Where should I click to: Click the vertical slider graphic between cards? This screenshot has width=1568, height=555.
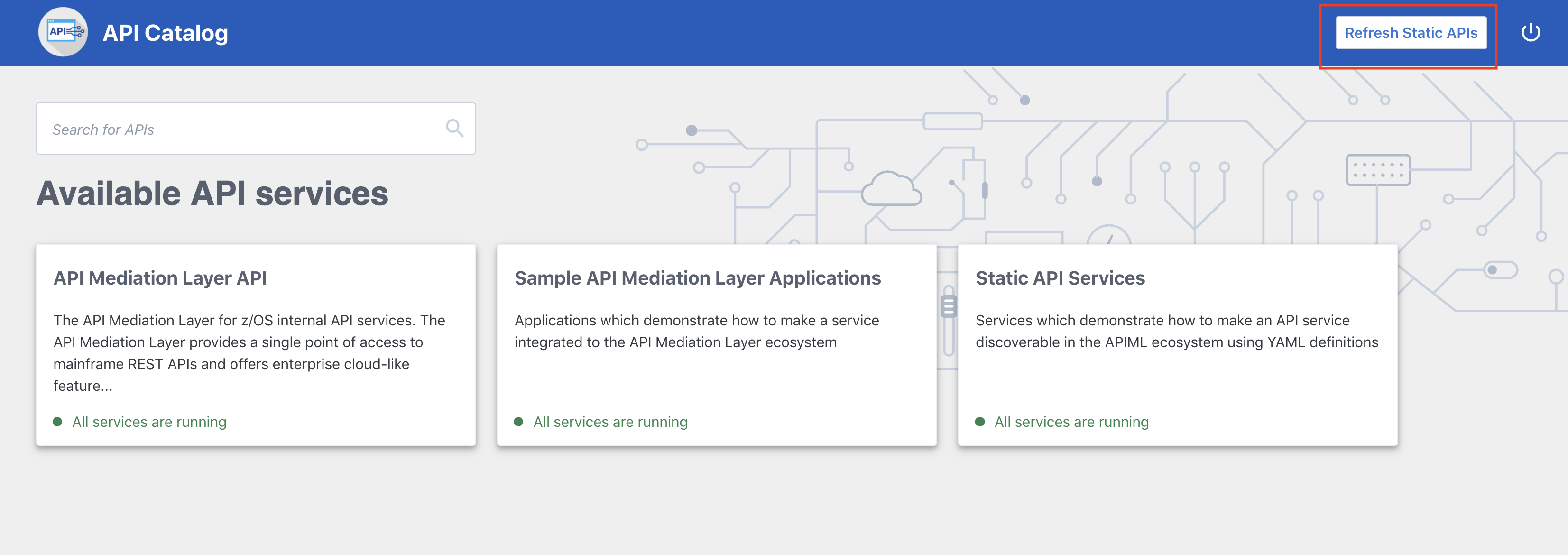coord(949,307)
